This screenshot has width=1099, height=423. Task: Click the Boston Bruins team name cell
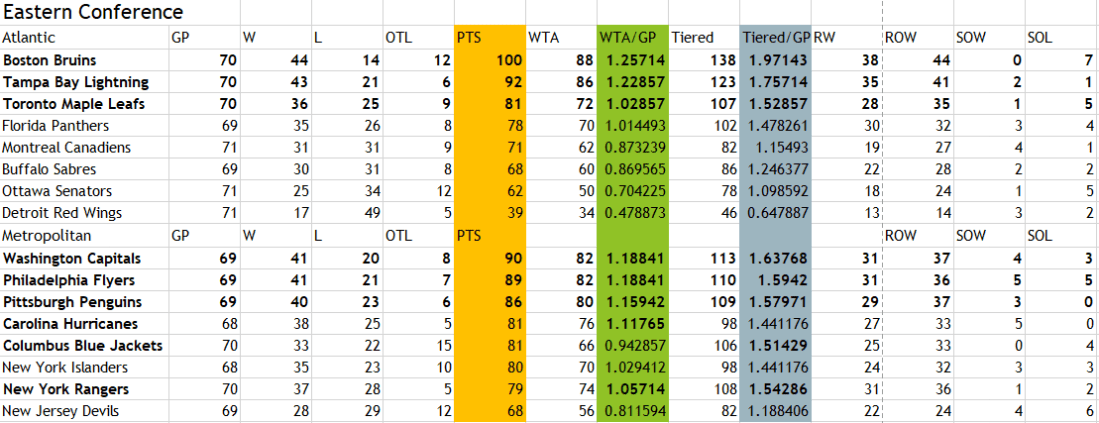40,60
